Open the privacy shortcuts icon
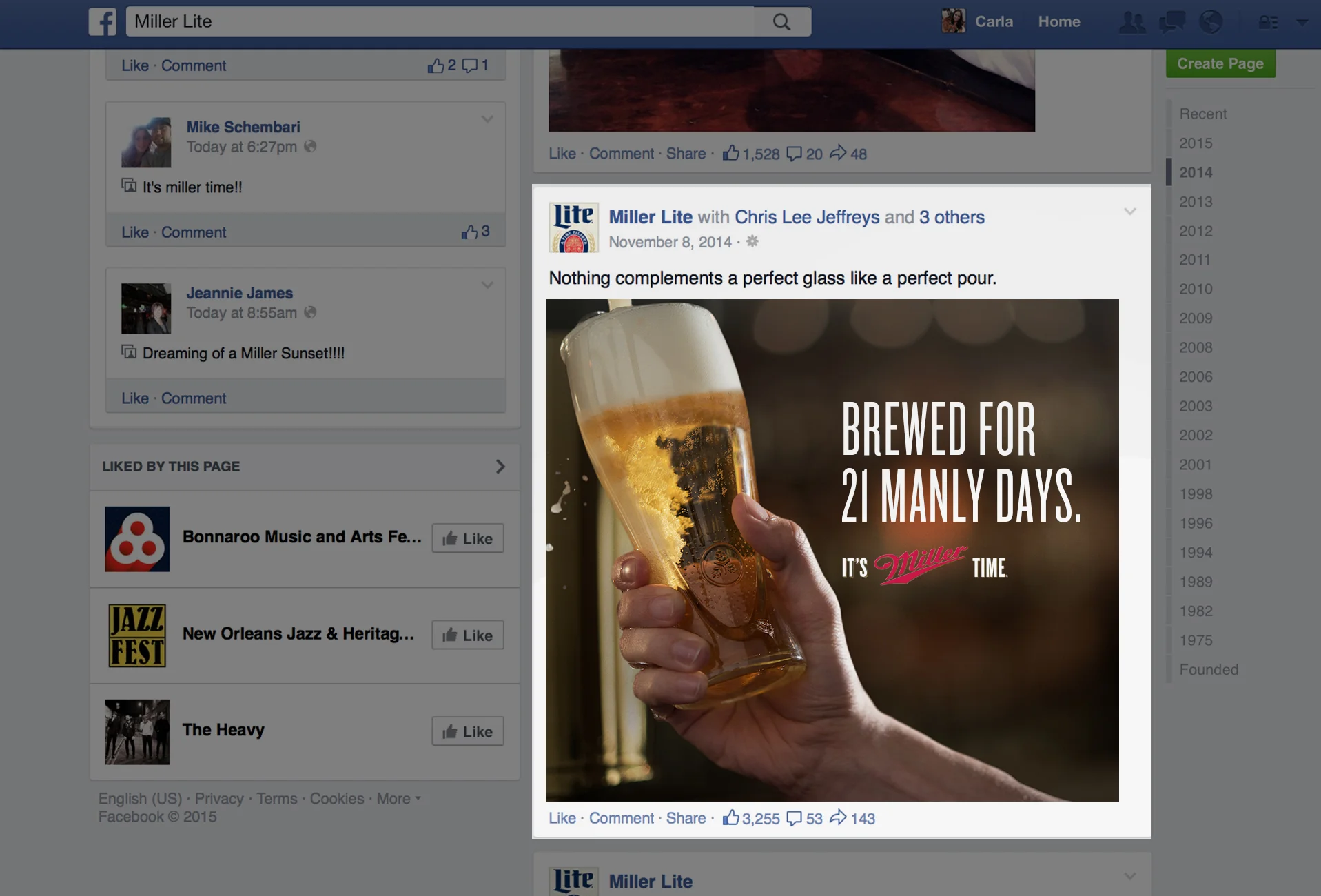The image size is (1321, 896). 1269,22
